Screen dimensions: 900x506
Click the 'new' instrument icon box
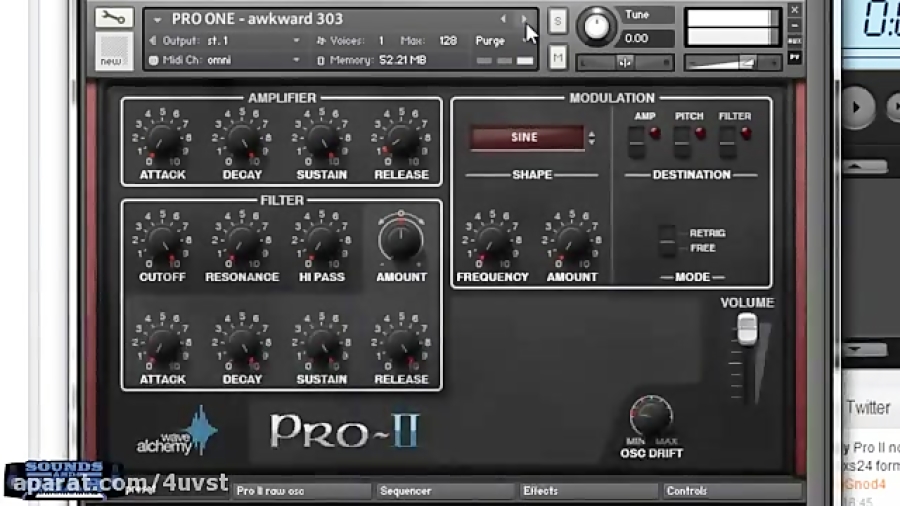(114, 51)
